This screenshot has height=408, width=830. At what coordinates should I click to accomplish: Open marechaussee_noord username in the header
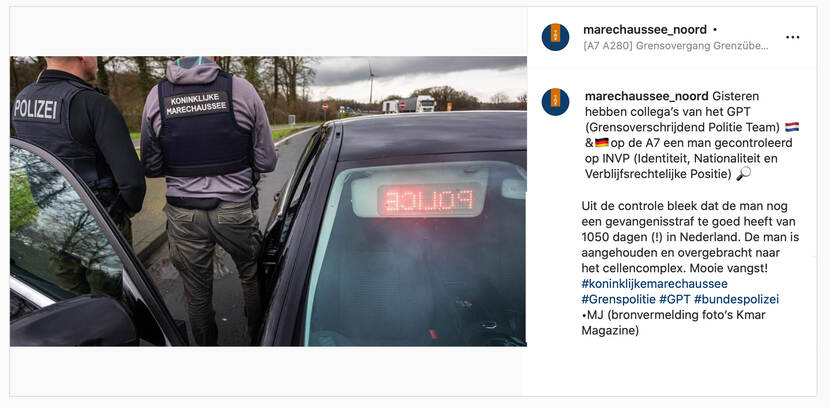tap(645, 30)
